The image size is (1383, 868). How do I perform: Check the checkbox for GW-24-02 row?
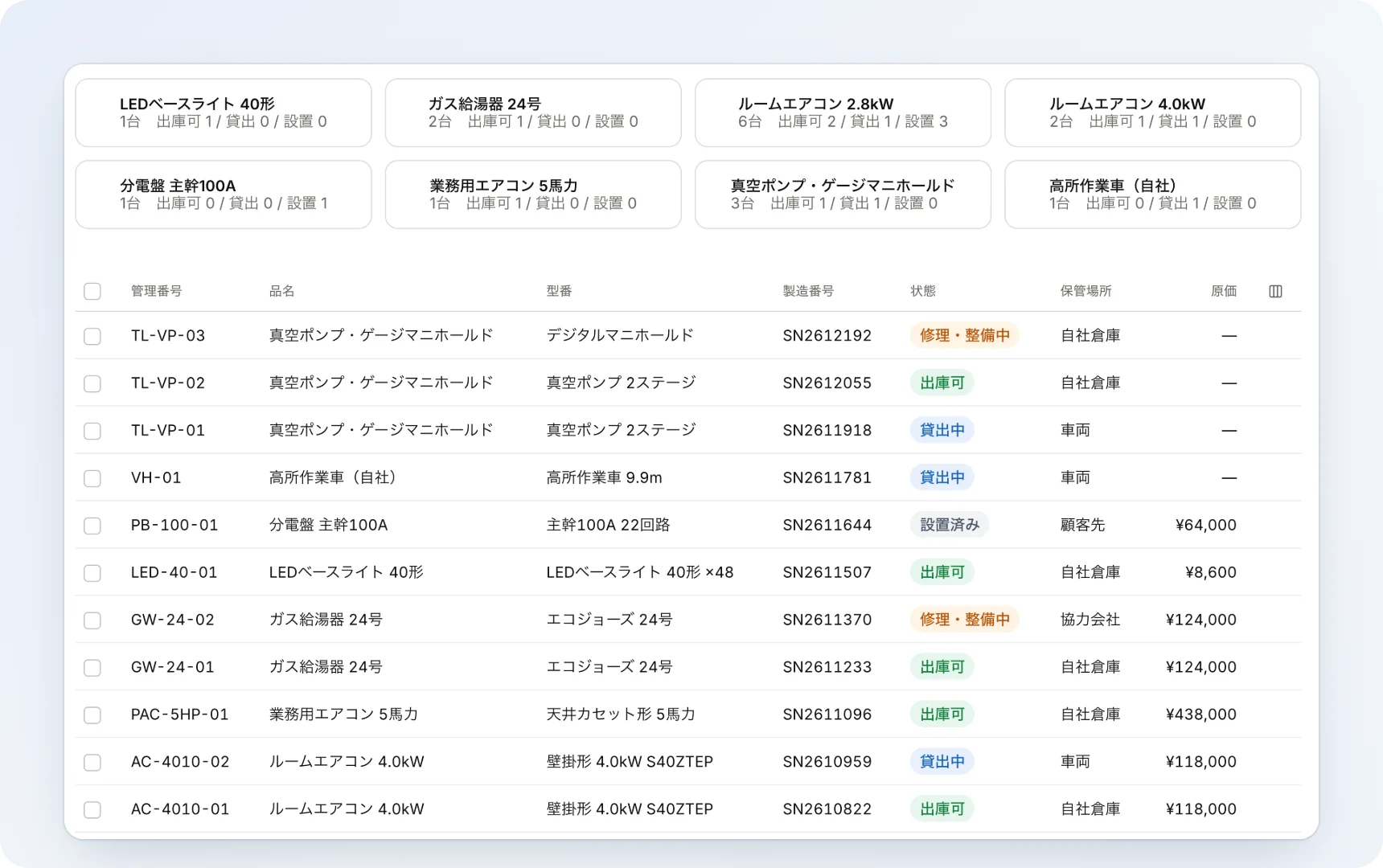[92, 620]
